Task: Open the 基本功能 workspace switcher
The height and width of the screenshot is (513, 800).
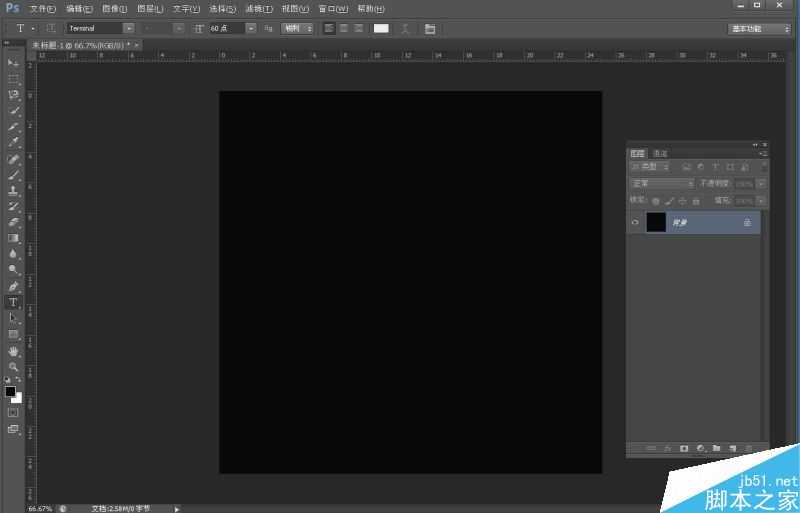Action: click(x=759, y=29)
